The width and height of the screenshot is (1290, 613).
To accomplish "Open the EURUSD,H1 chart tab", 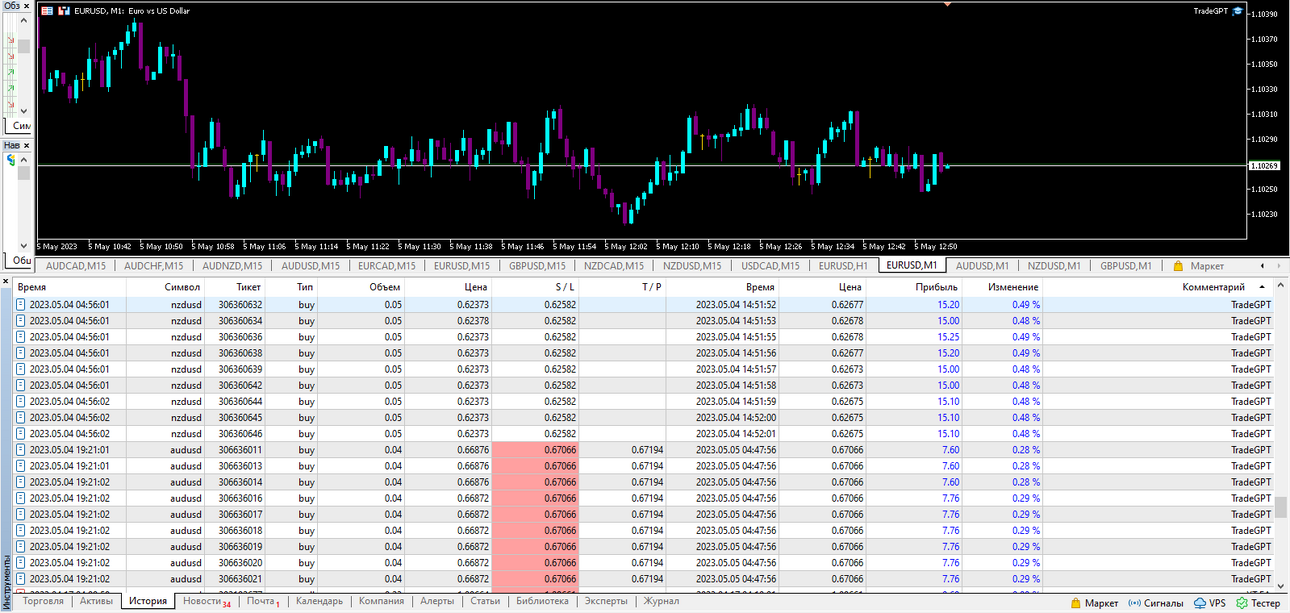I will pos(843,266).
